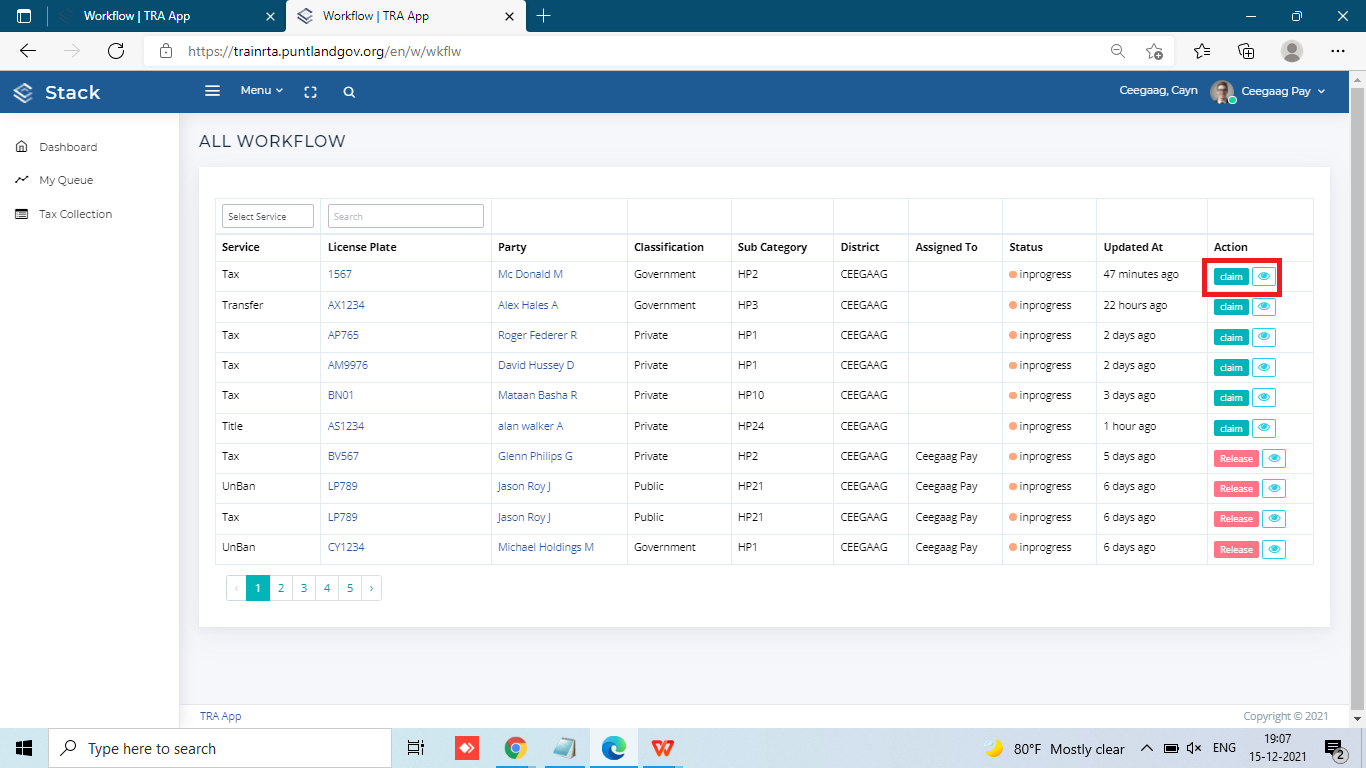The height and width of the screenshot is (768, 1366).
Task: Switch to the first Workflow | TRA App tab
Action: tap(166, 16)
